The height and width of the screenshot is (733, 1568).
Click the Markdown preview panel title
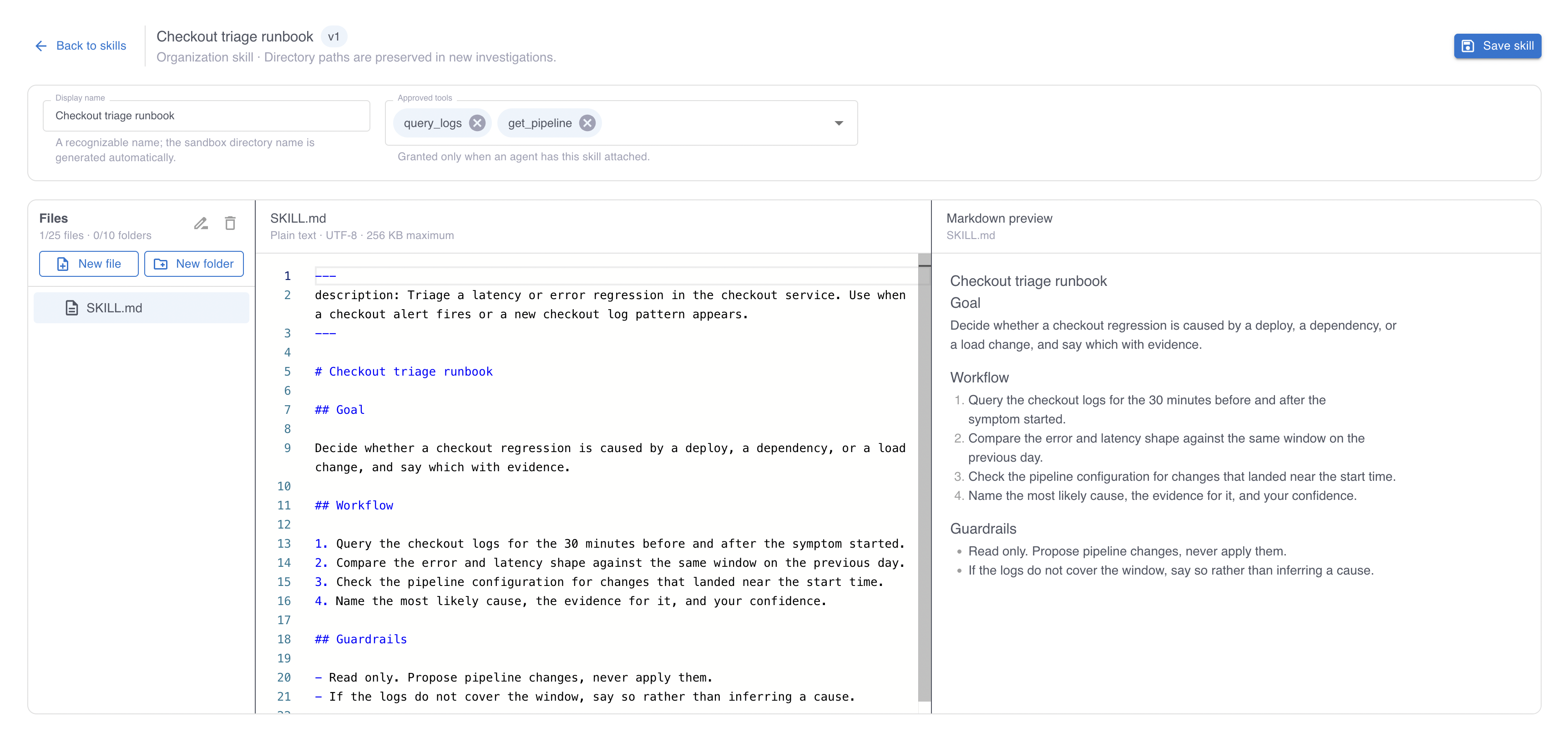tap(999, 218)
